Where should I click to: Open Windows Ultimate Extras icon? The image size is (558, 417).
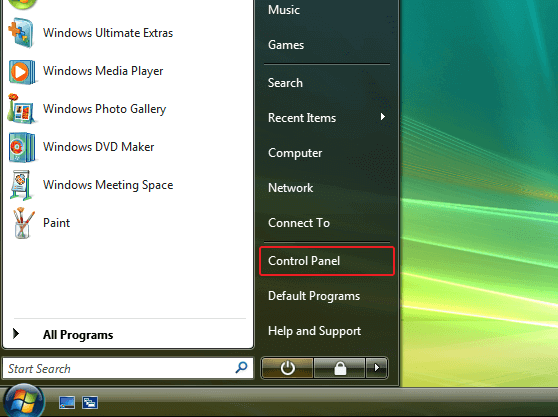[x=21, y=33]
